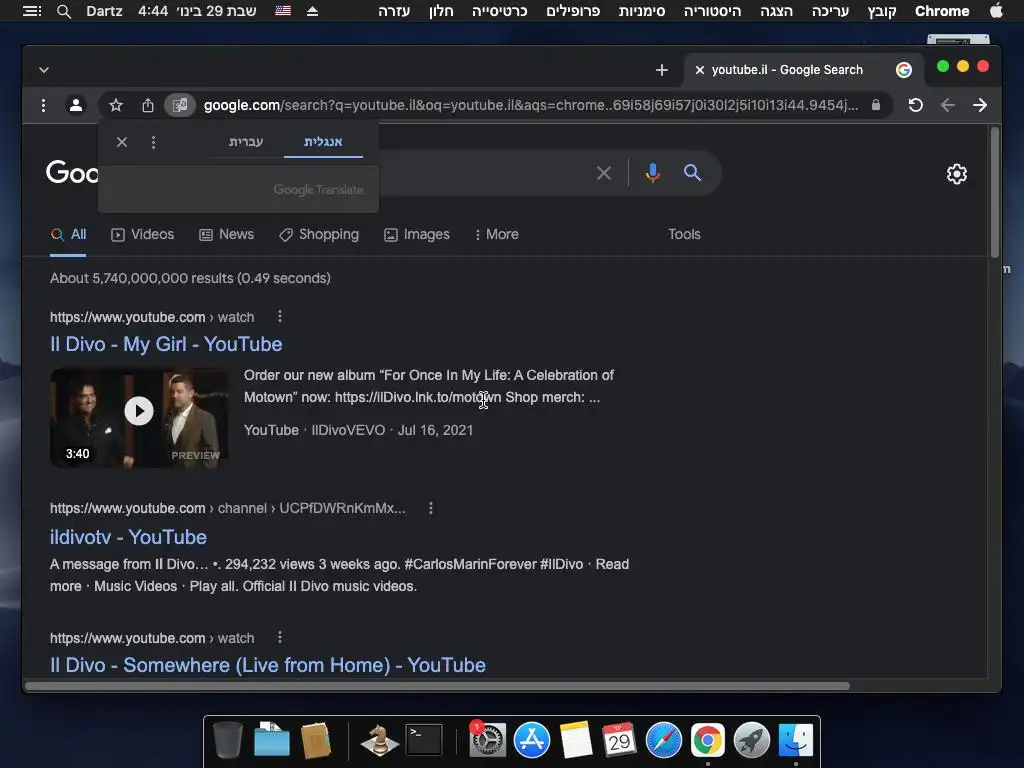Viewport: 1024px width, 768px height.
Task: Open Il Divo - Somewhere (Live from Home) link
Action: point(268,665)
